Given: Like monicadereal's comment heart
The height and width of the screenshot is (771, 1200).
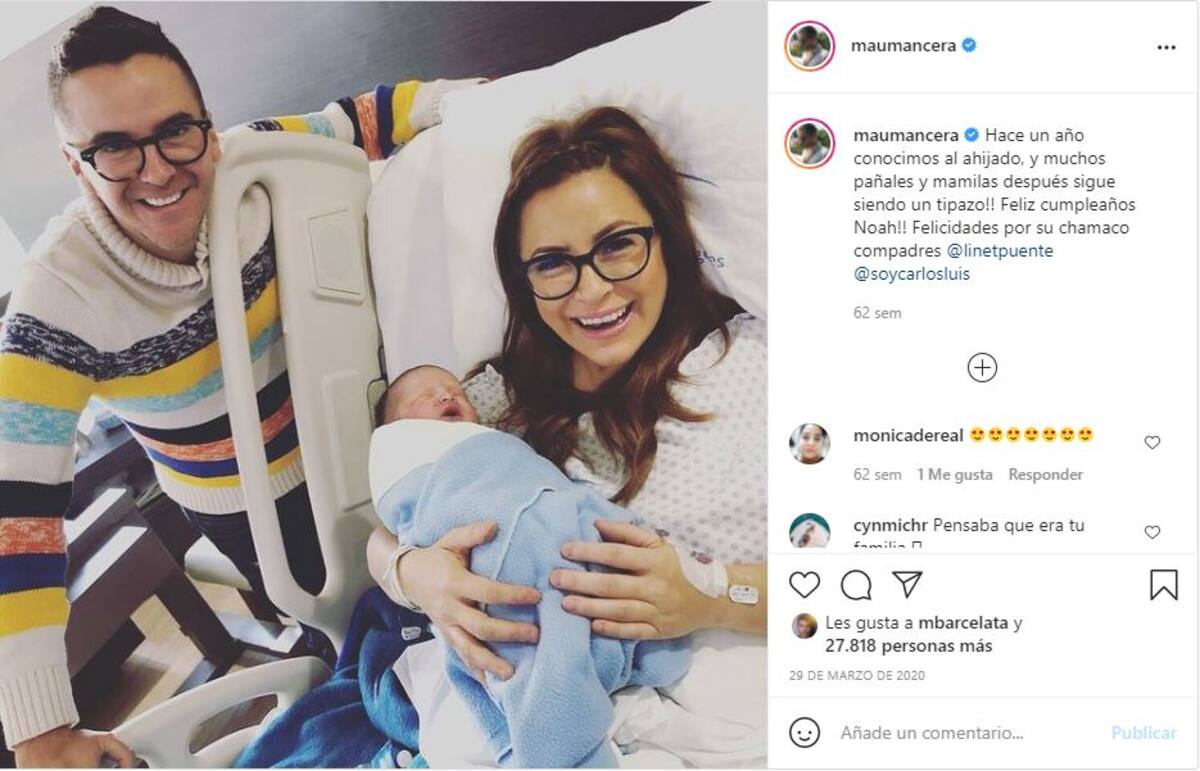Looking at the screenshot, I should [1152, 442].
